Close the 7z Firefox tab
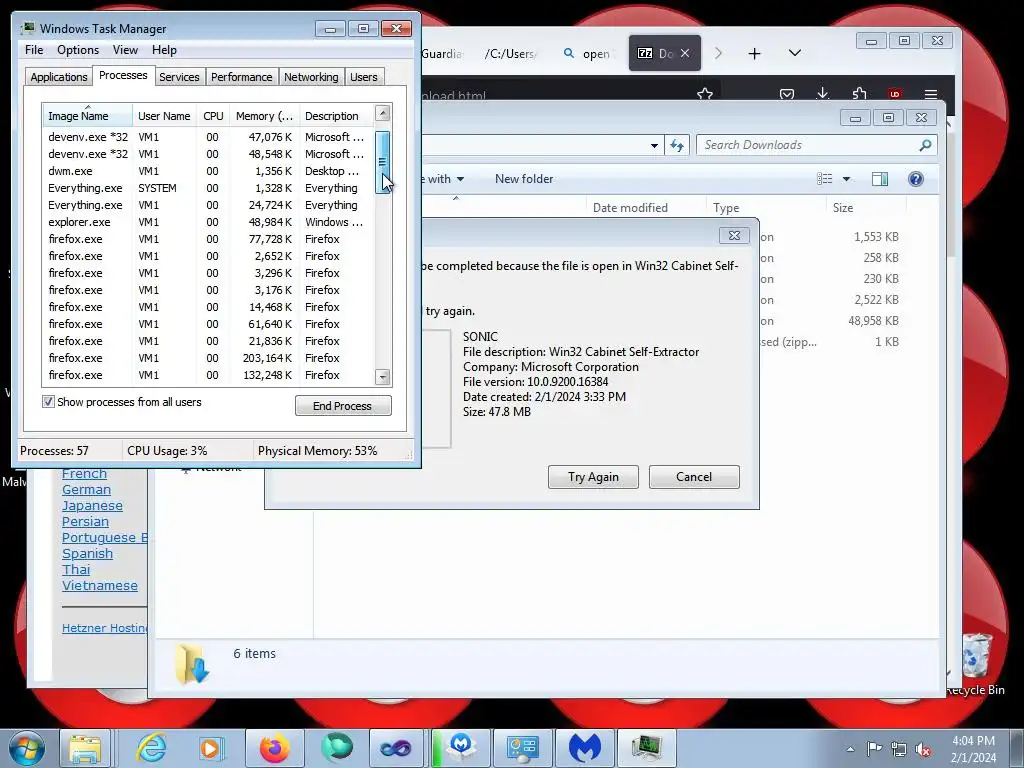Screen dimensions: 1024x768 tap(684, 53)
